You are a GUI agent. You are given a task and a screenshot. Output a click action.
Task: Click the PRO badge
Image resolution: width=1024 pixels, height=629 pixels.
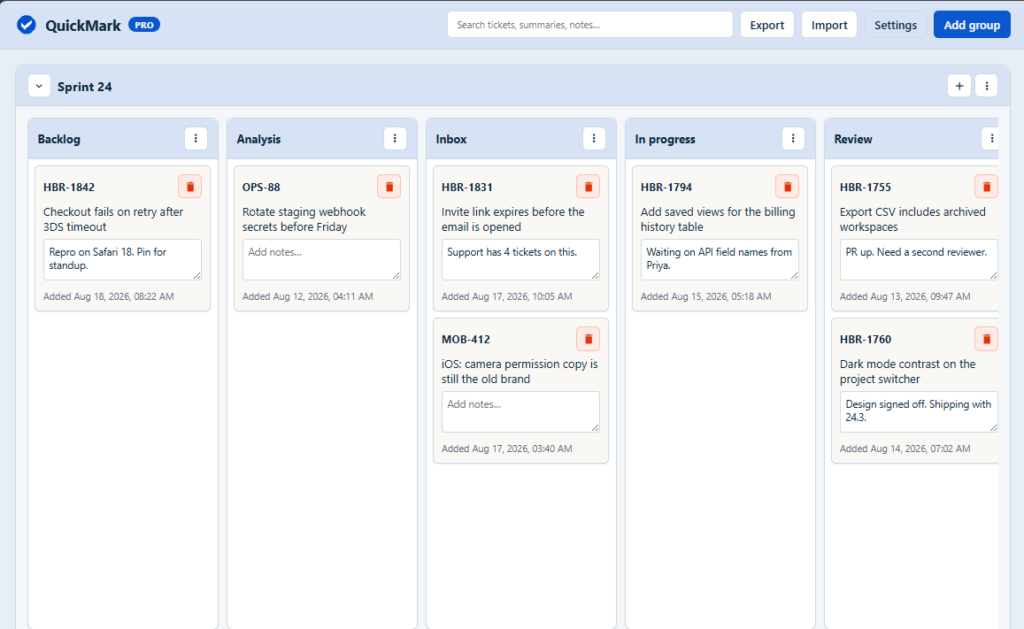tap(144, 25)
